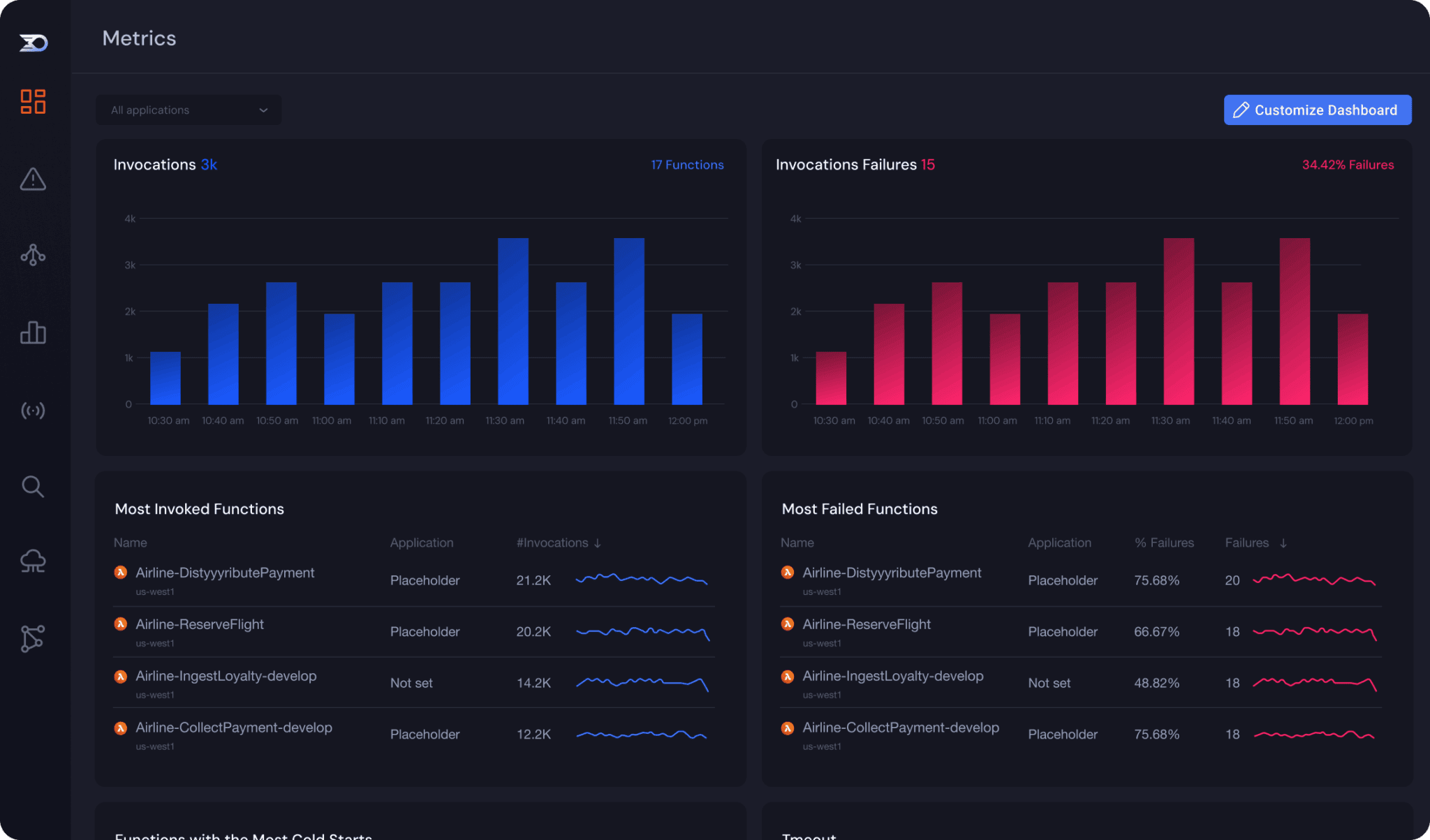Sort by the Name column in Most Invoked Functions

click(131, 543)
